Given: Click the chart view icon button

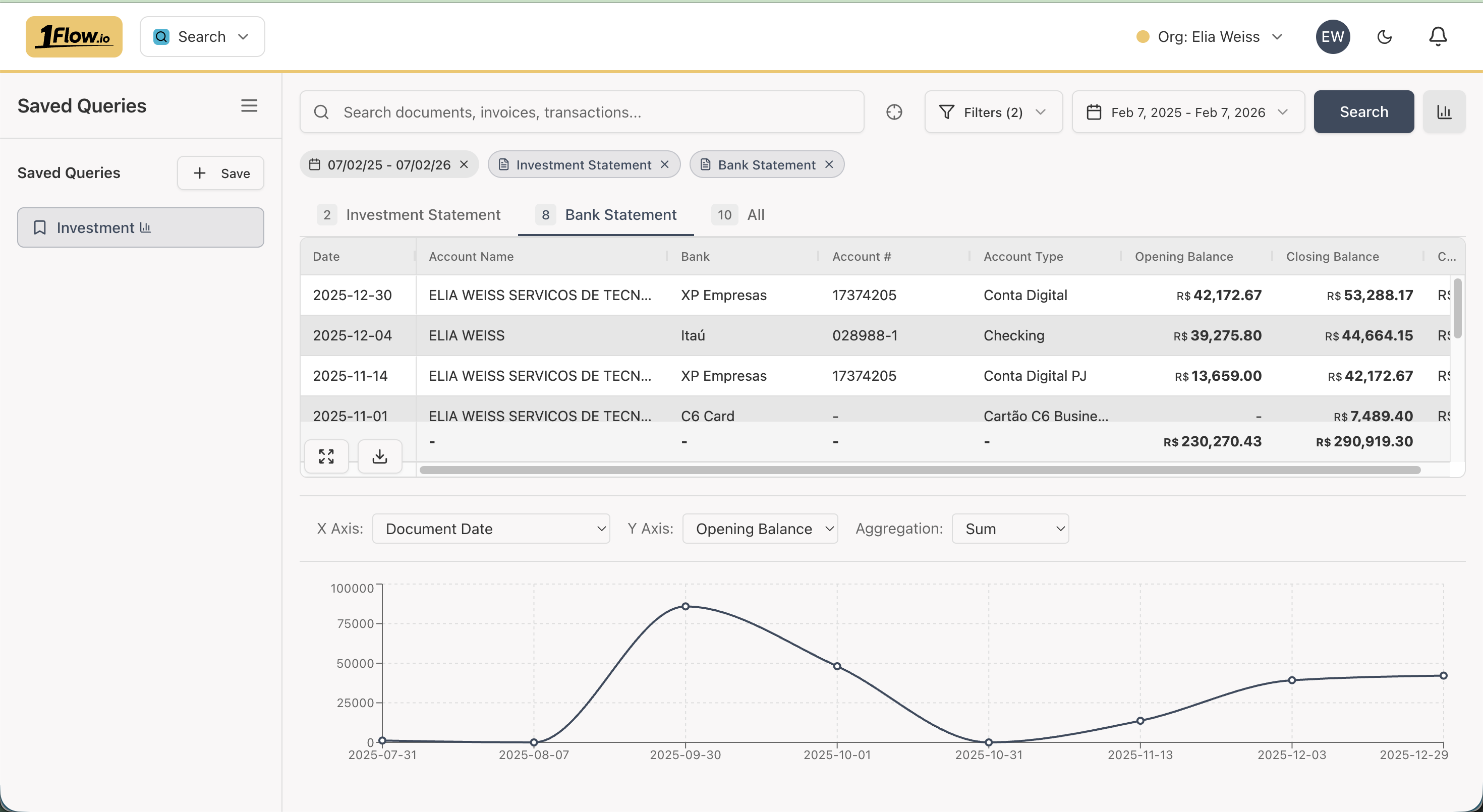Looking at the screenshot, I should click(x=1443, y=111).
